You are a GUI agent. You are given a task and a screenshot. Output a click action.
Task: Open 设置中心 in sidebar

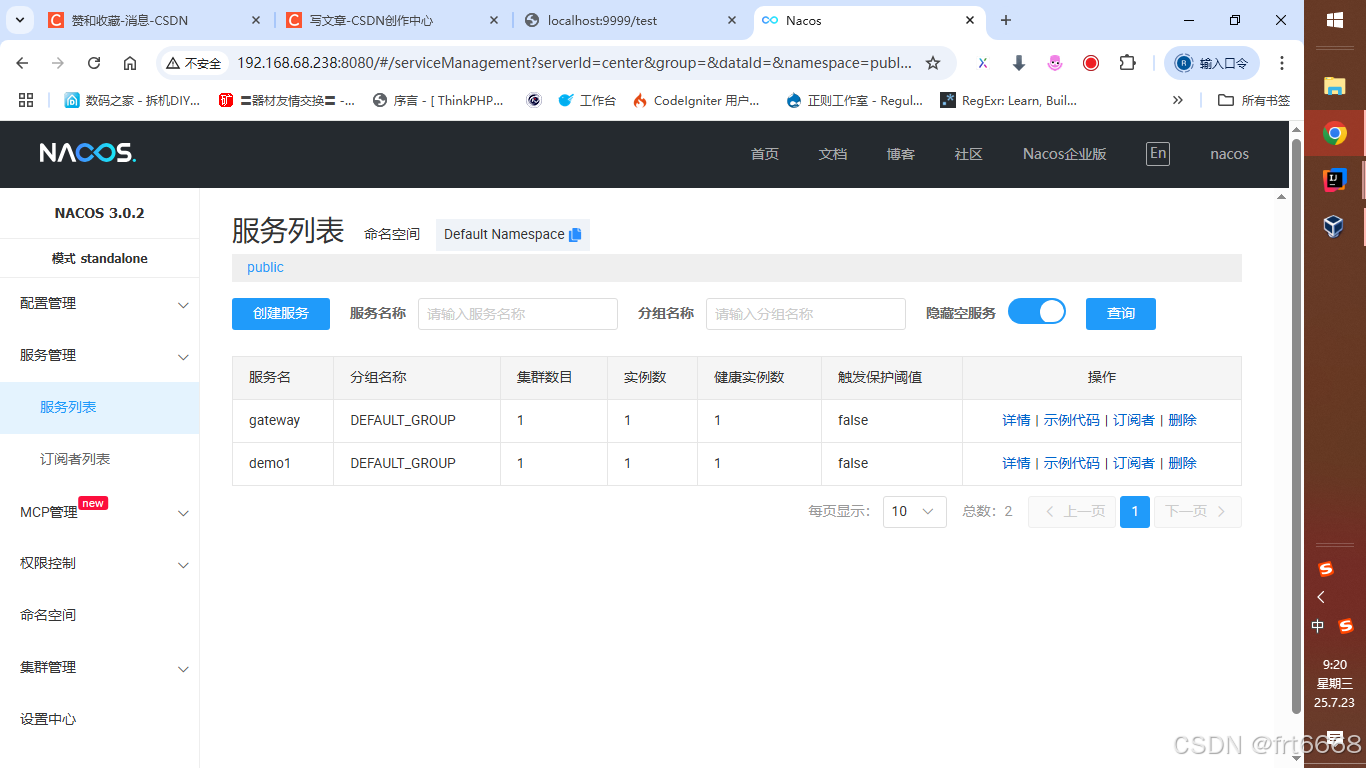pyautogui.click(x=100, y=720)
